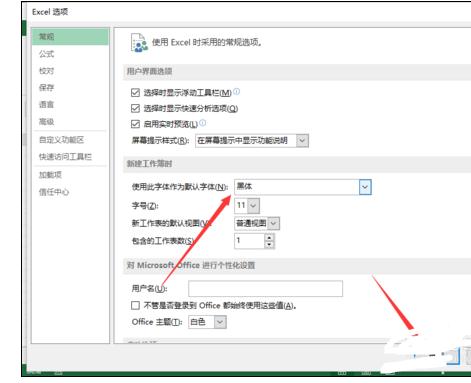
Task: Expand the 屏幕提示样式 dropdown
Action: click(302, 140)
